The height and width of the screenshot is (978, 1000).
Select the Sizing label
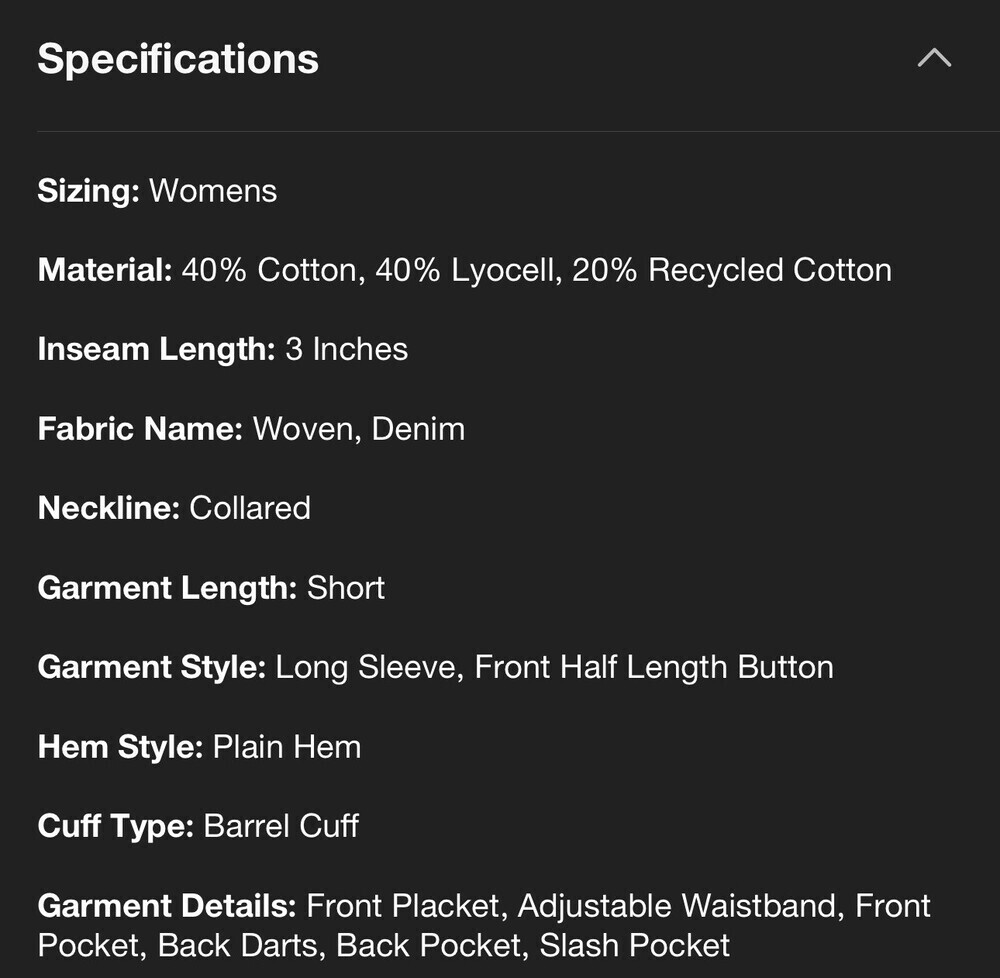click(x=89, y=191)
